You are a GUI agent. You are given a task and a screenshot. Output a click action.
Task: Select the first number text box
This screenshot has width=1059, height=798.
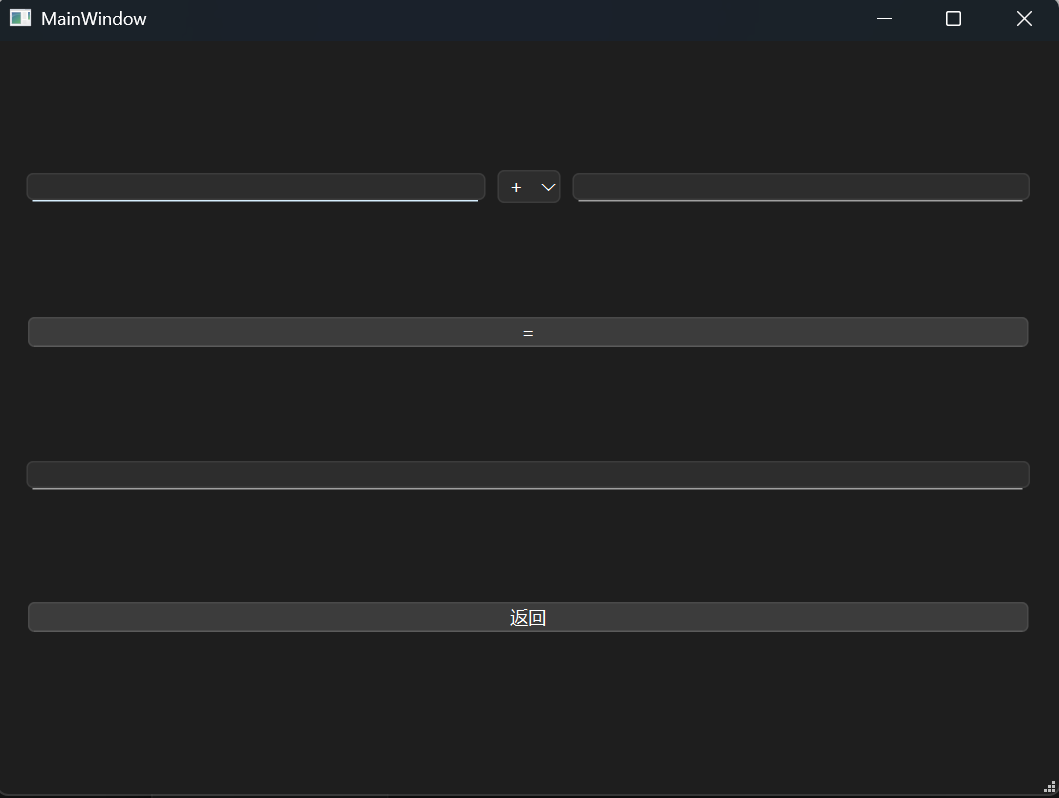[x=255, y=187]
